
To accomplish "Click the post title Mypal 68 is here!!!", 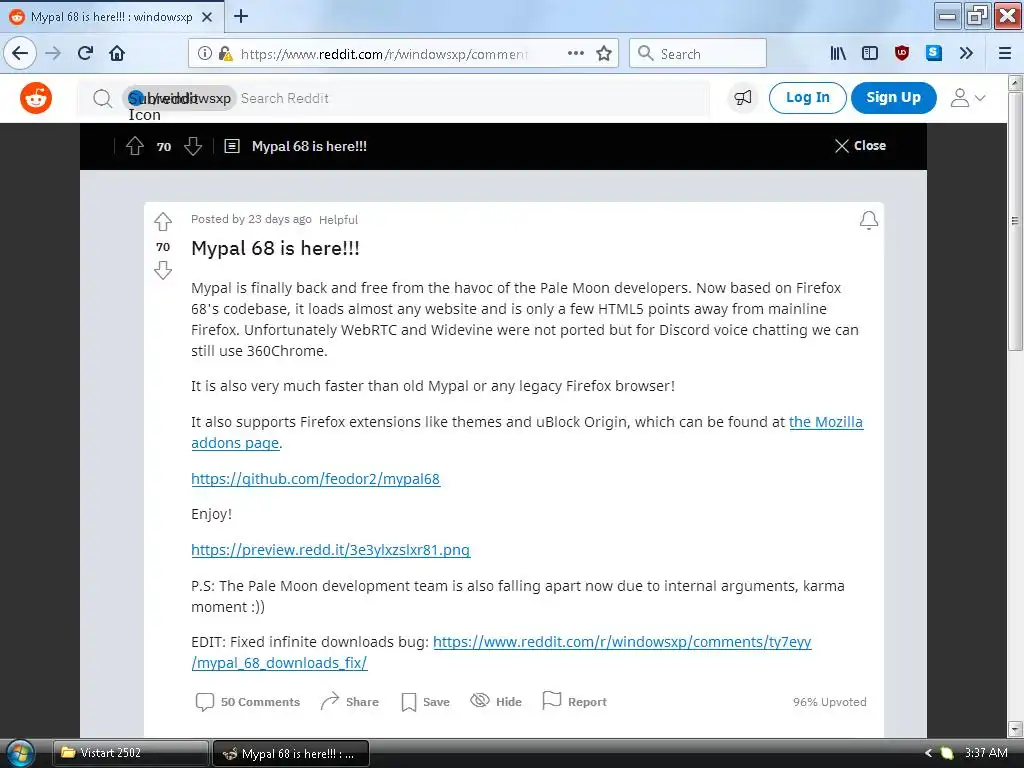I will point(275,248).
